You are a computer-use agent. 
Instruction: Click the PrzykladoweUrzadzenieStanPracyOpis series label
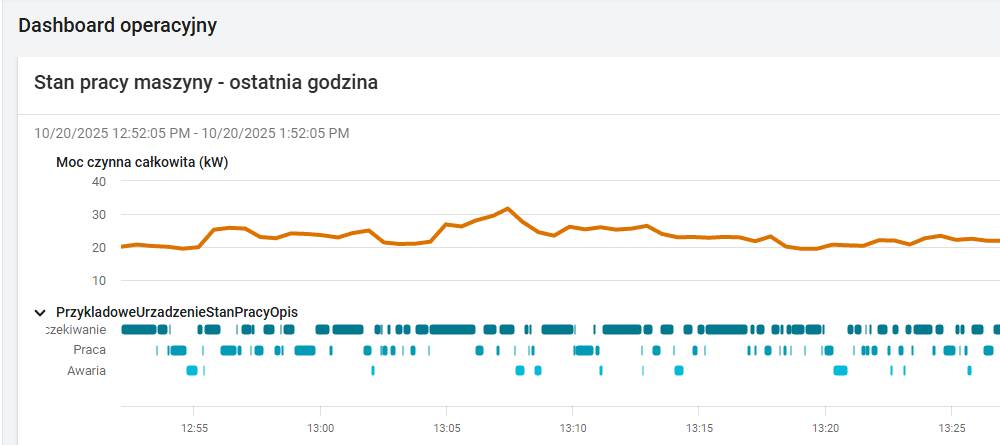tap(177, 312)
